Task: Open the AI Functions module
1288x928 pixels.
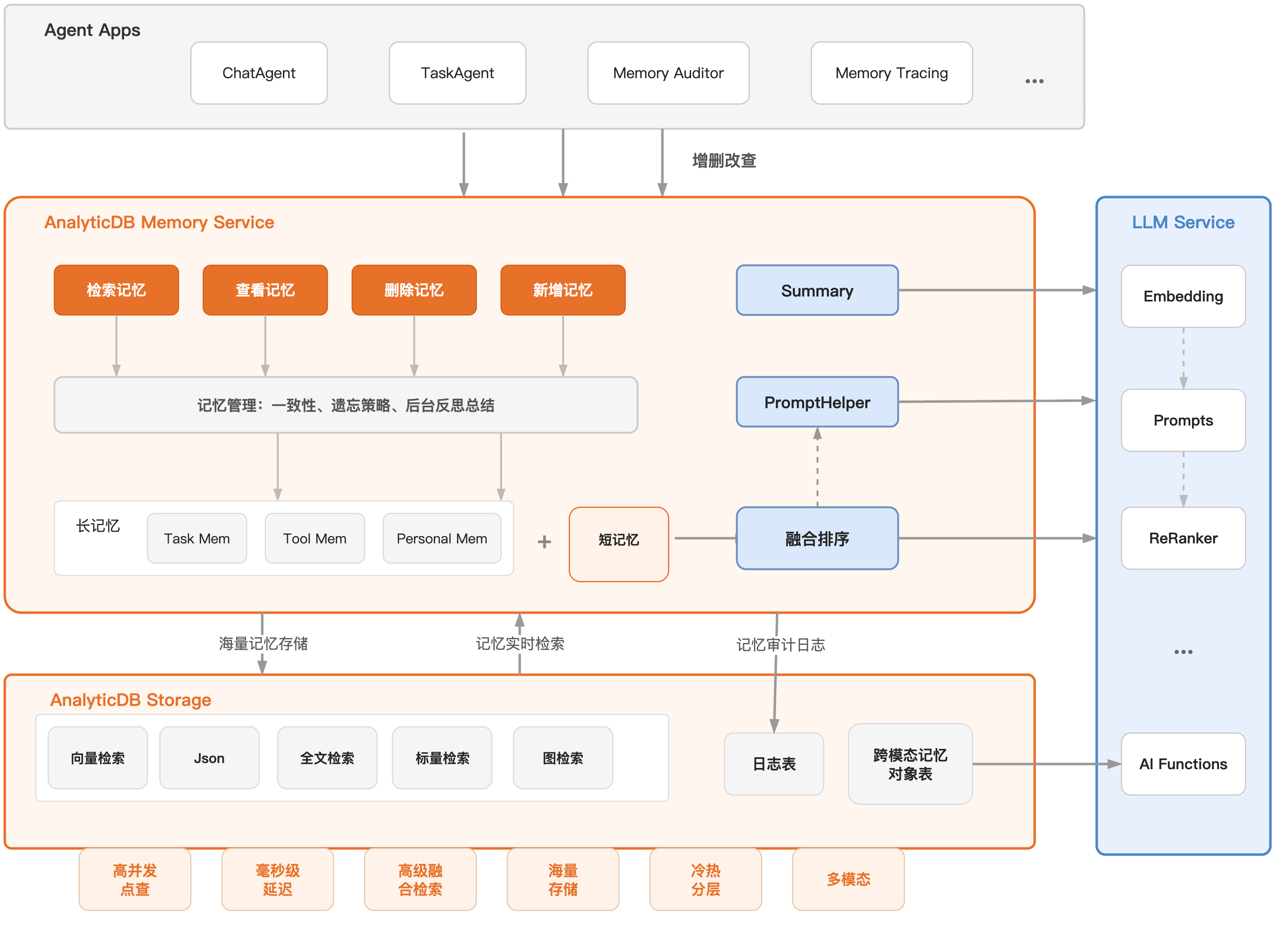Action: [x=1183, y=764]
